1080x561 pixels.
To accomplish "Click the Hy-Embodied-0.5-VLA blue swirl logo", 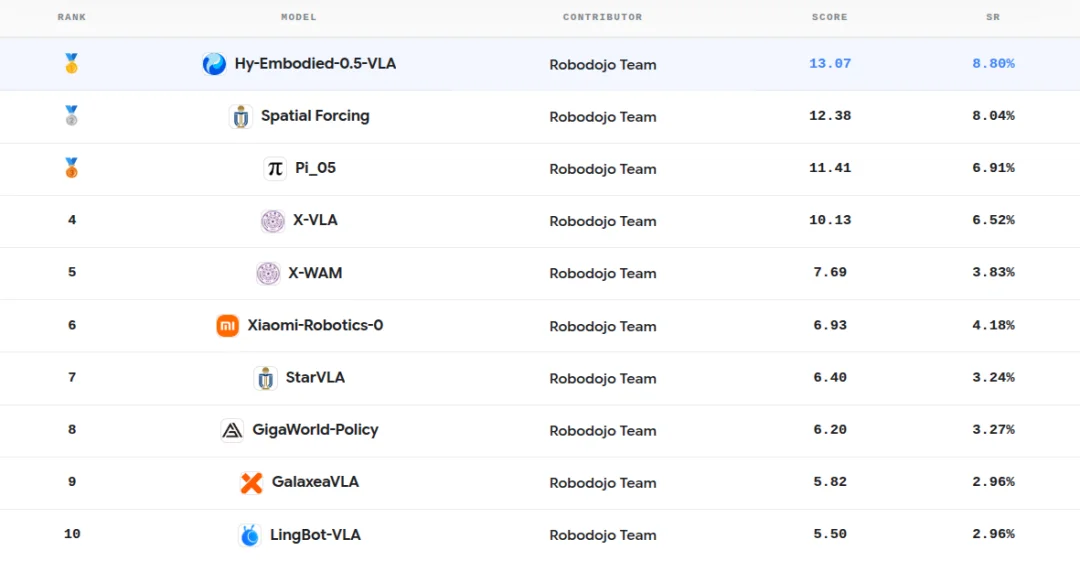I will tap(214, 64).
